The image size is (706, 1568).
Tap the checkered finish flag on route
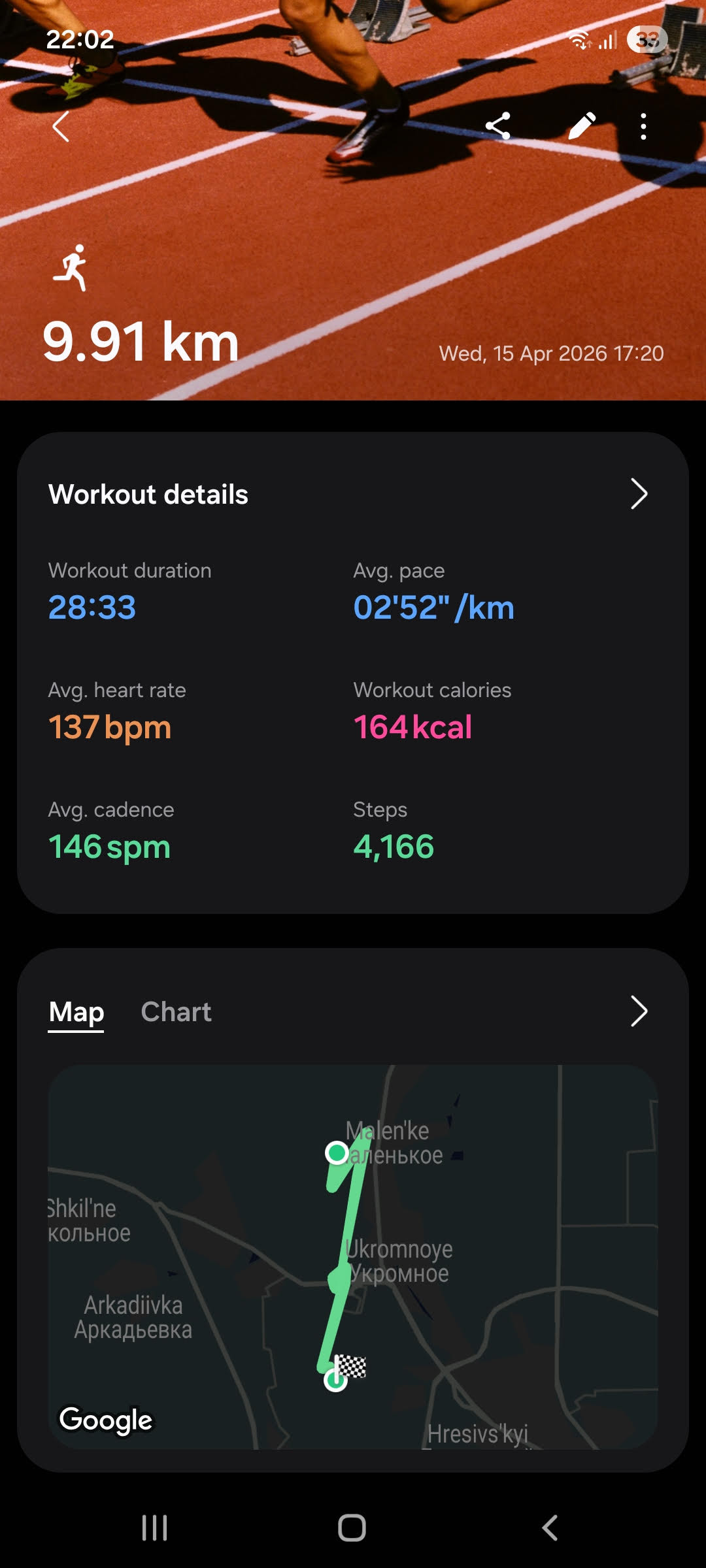(x=351, y=1366)
